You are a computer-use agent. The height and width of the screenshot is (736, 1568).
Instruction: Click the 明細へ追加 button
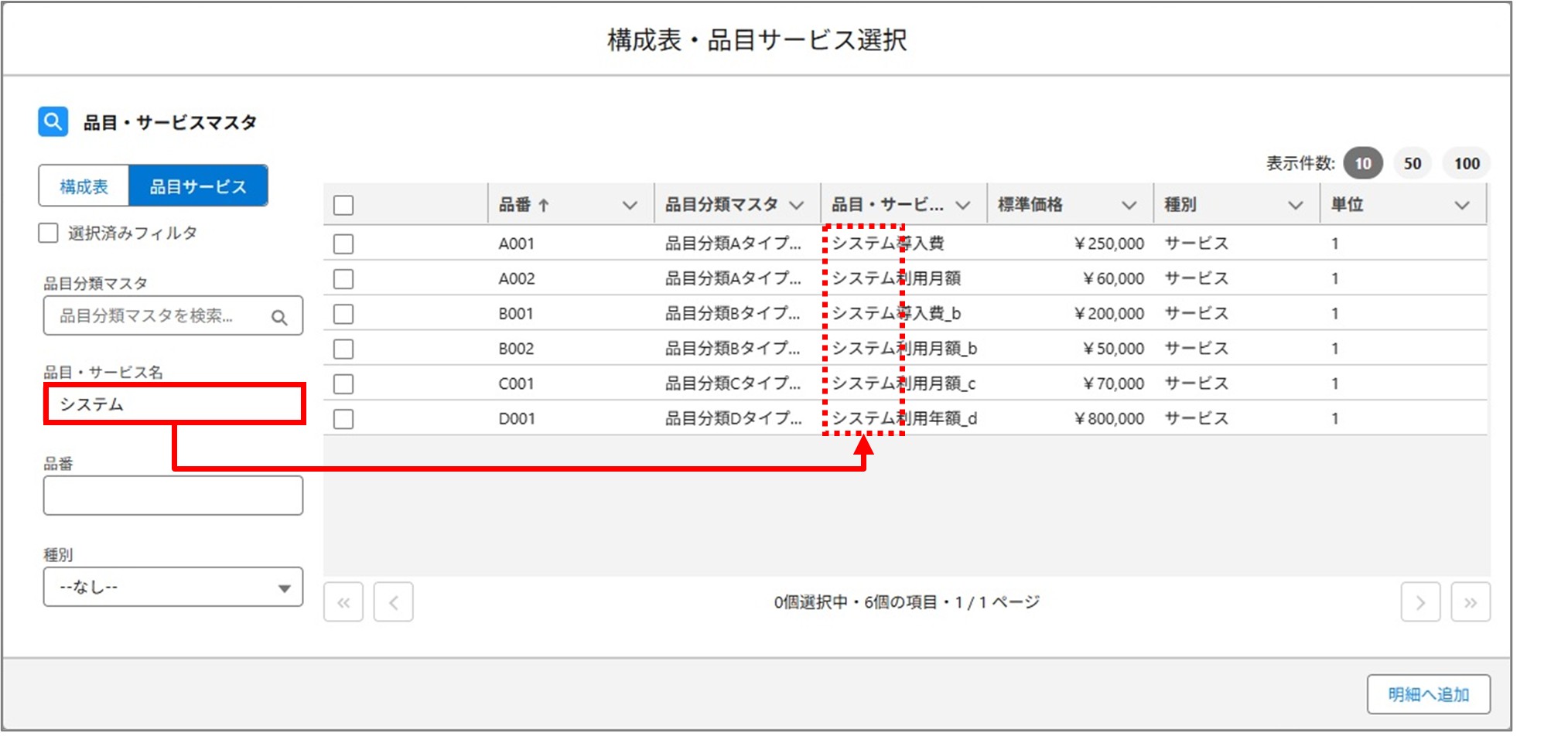pyautogui.click(x=1430, y=693)
